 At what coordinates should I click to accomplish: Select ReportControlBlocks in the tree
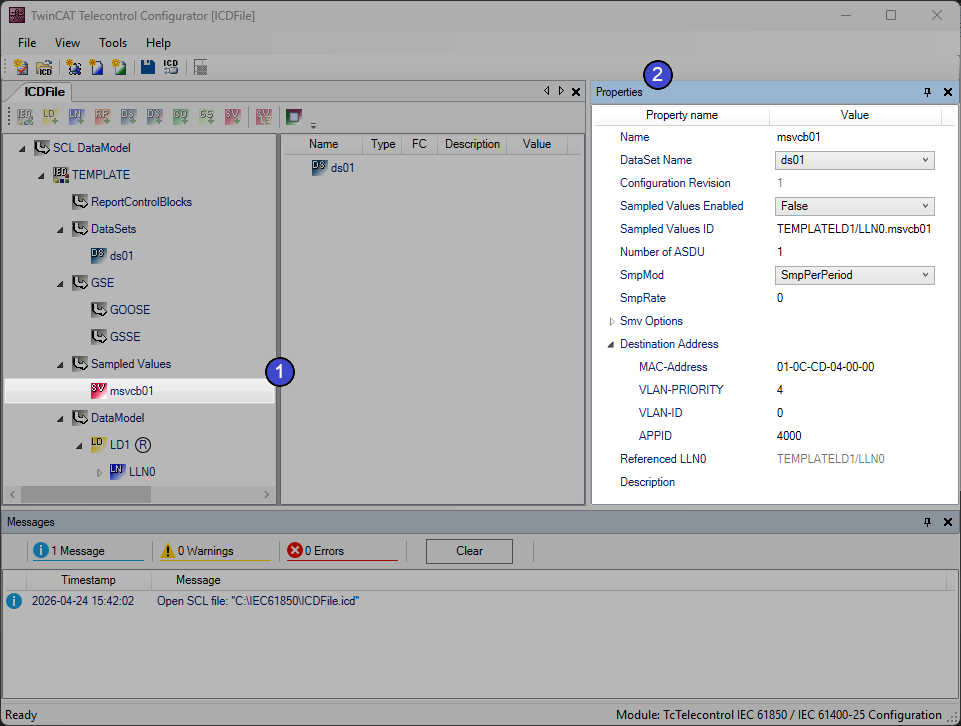click(141, 202)
